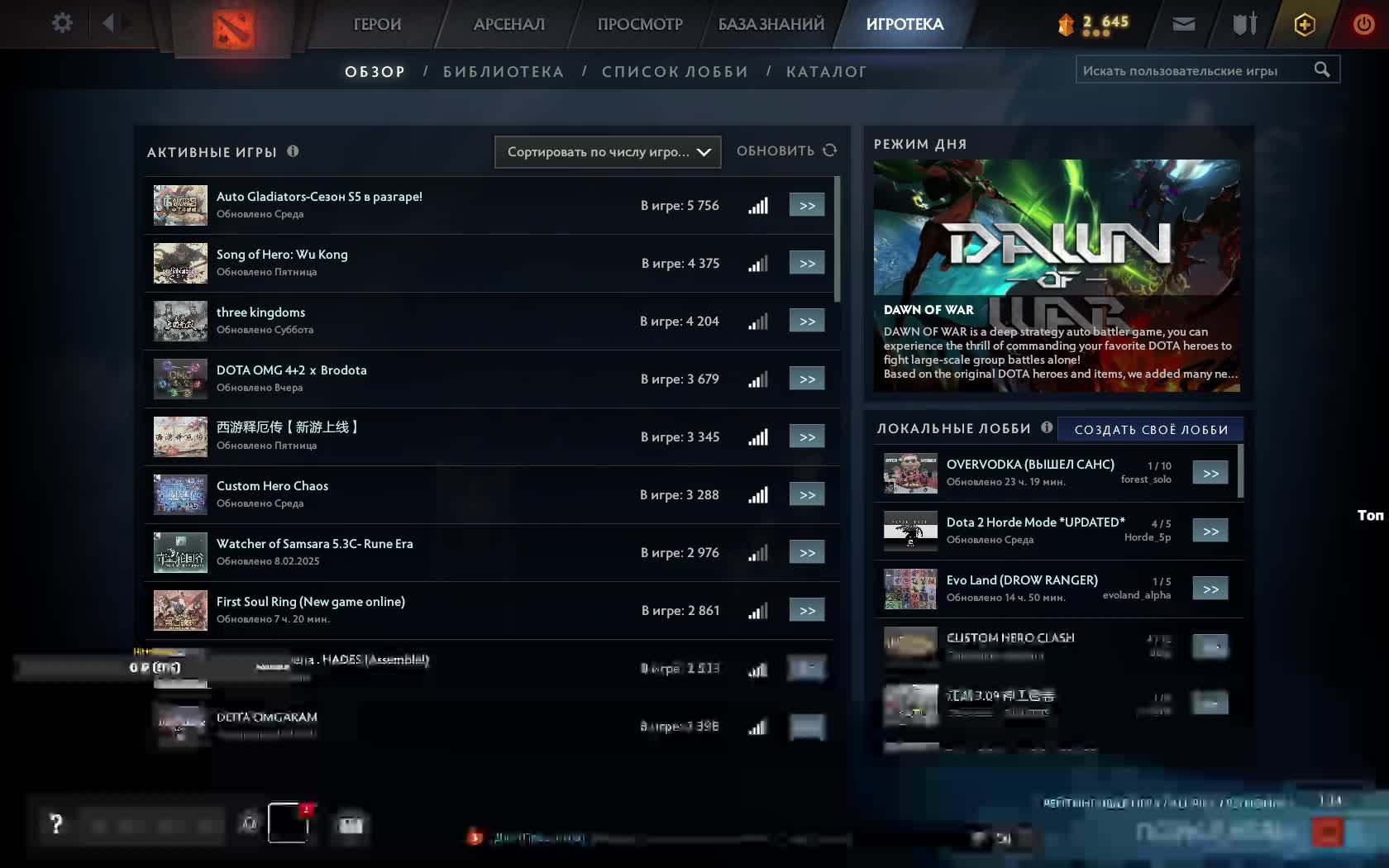The width and height of the screenshot is (1389, 868).
Task: Click signal bars icon for Song of Hero
Action: click(x=758, y=263)
